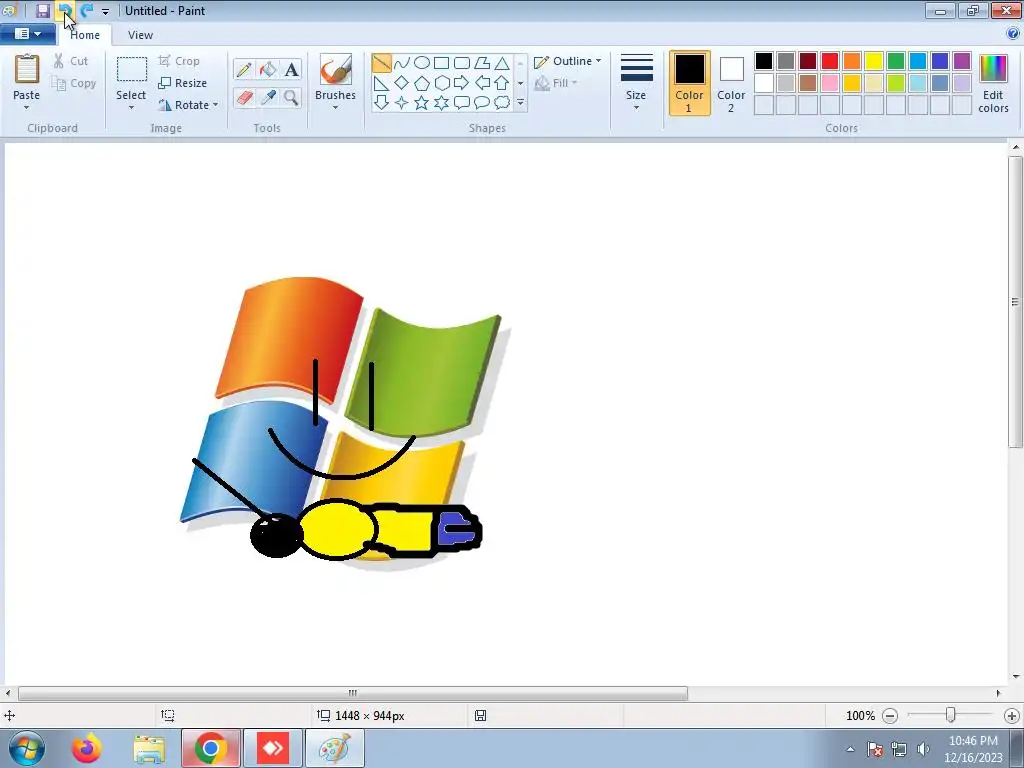Expand the Paste dropdown arrow
This screenshot has height=768, width=1024.
(26, 108)
